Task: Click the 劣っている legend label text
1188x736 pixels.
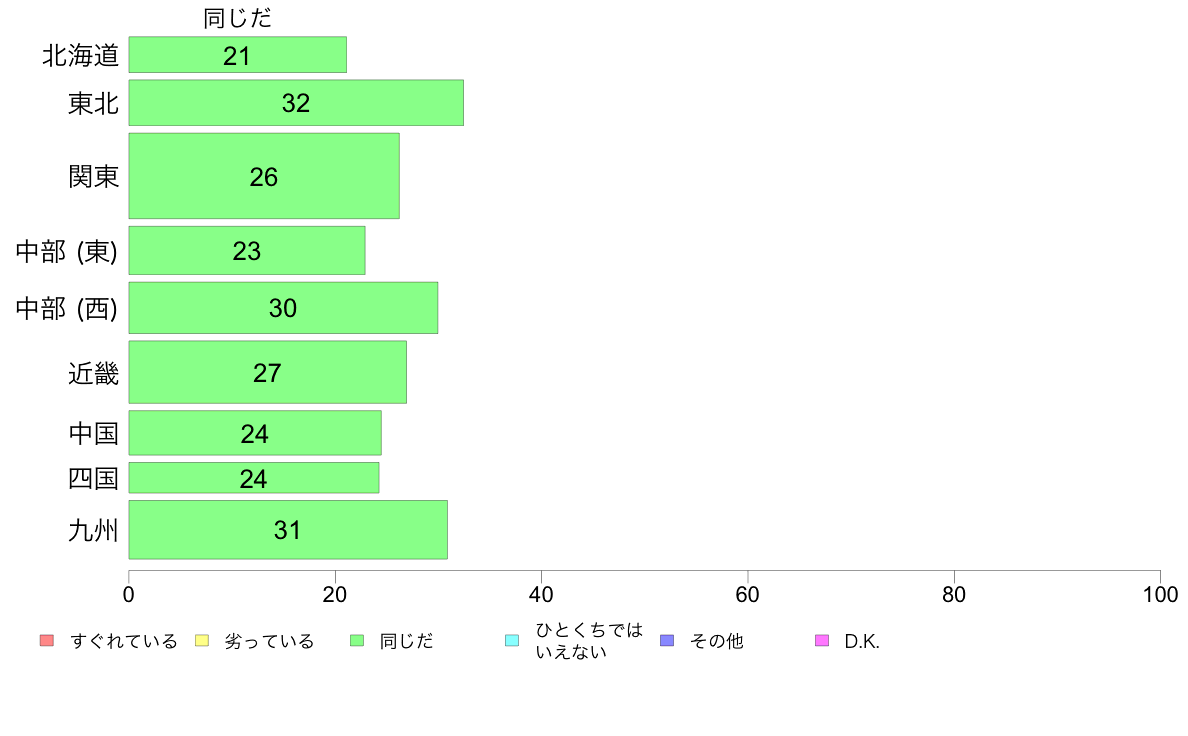Action: (x=269, y=641)
